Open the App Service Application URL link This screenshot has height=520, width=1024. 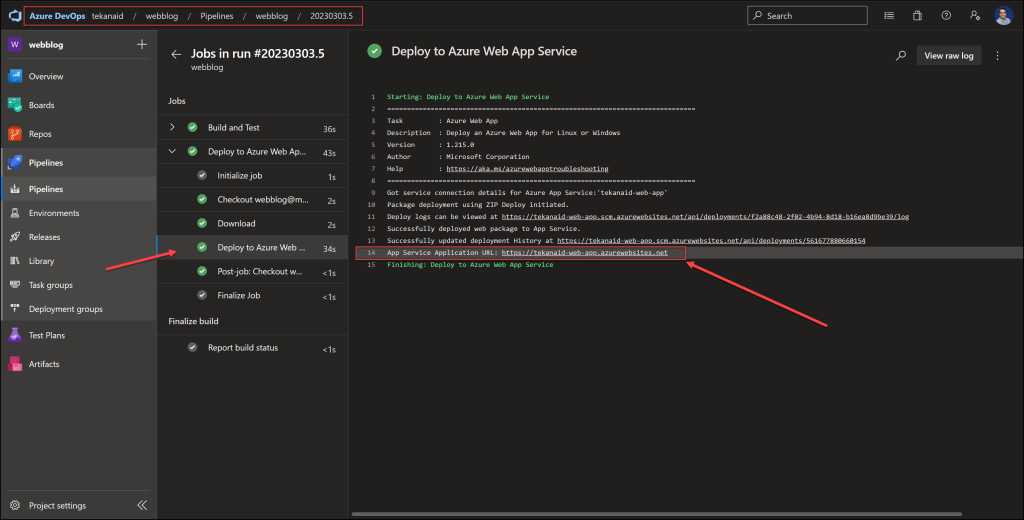pyautogui.click(x=584, y=252)
